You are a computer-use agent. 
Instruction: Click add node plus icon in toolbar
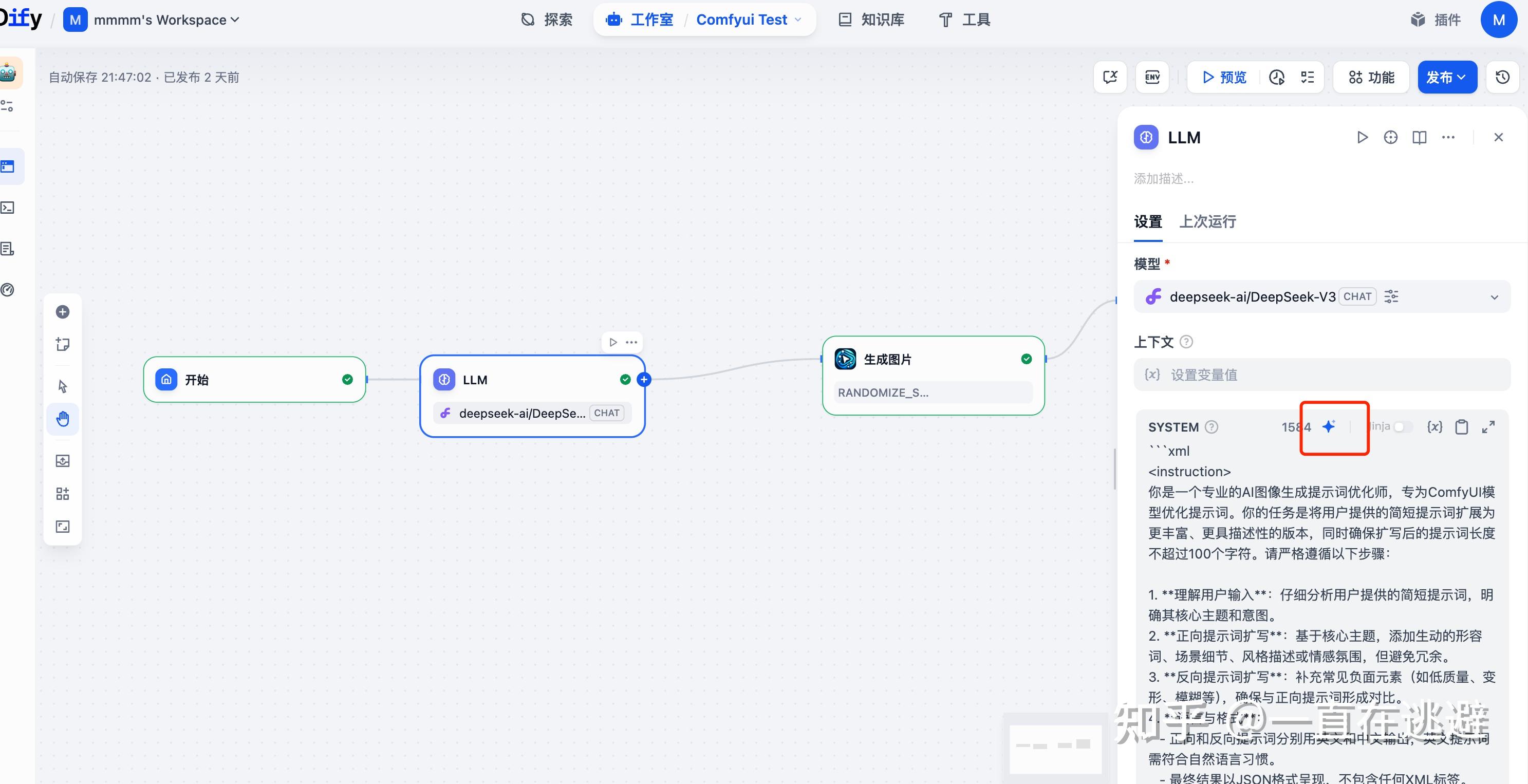[62, 312]
